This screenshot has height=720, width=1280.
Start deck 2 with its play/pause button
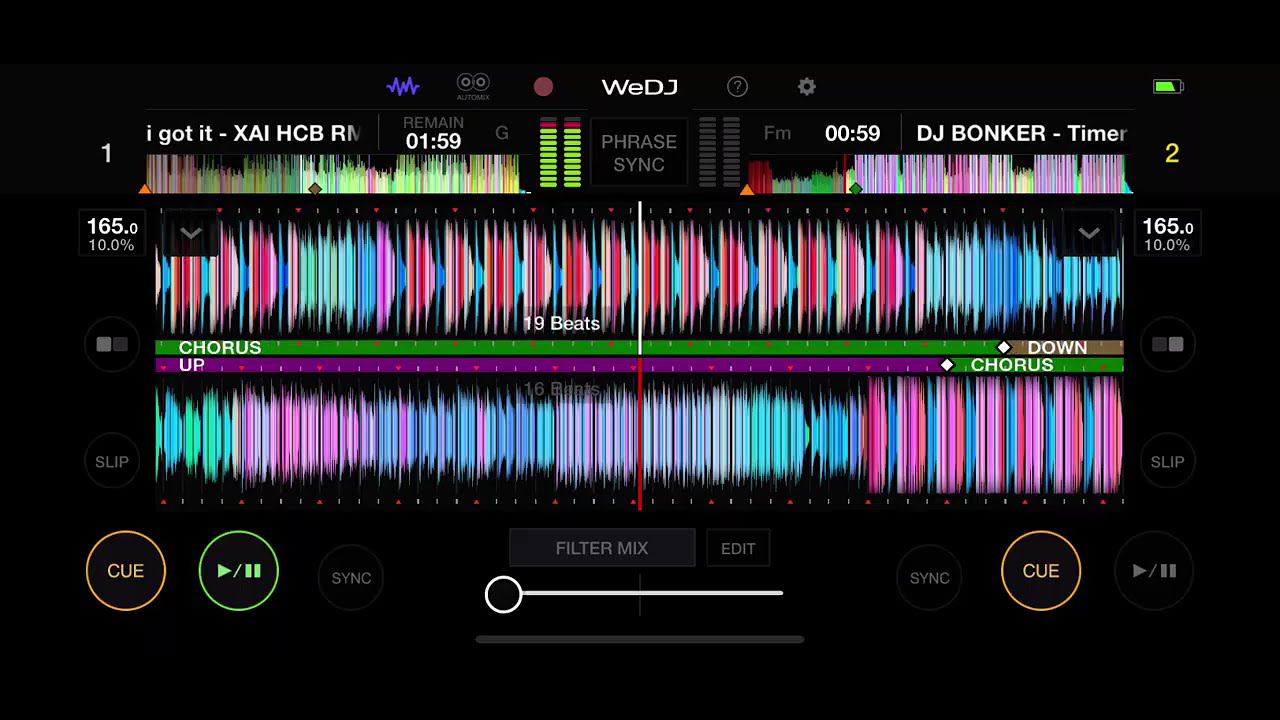point(1154,571)
